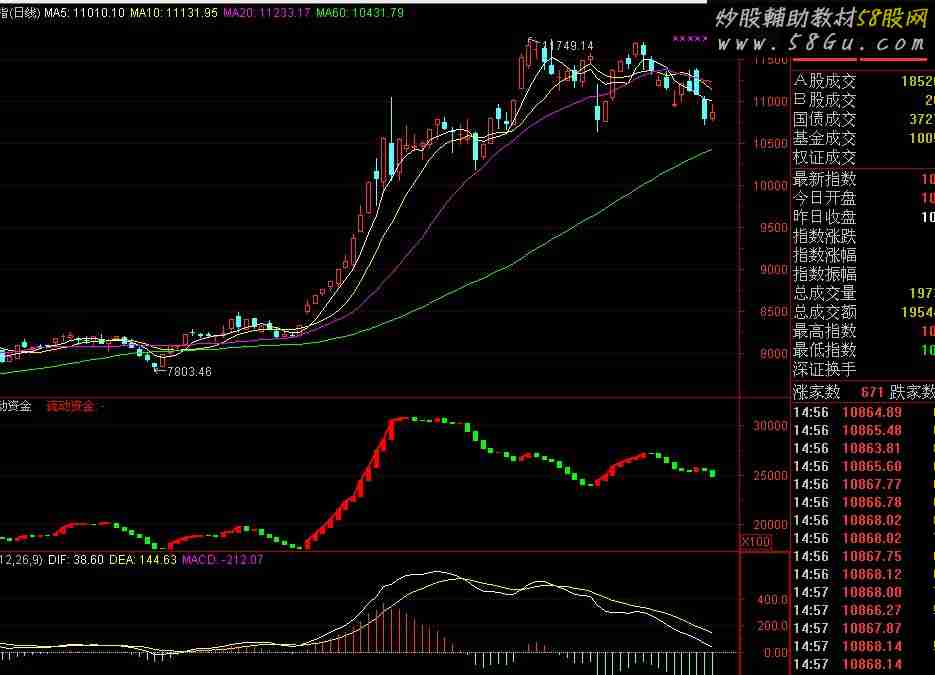Click the tick price 10868.00
This screenshot has height=675, width=935.
pos(872,592)
